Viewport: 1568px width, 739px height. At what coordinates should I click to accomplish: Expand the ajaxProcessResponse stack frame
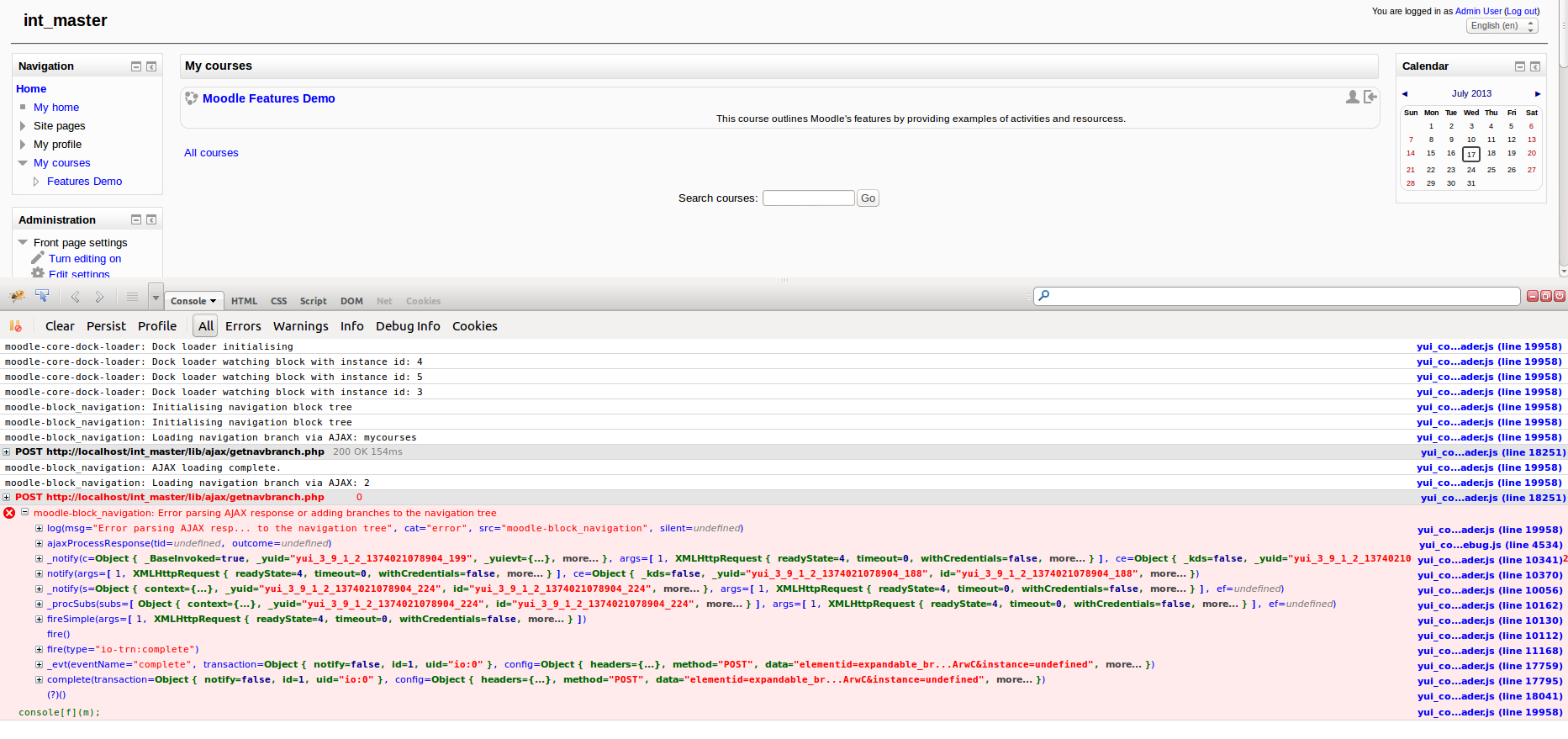[x=39, y=544]
